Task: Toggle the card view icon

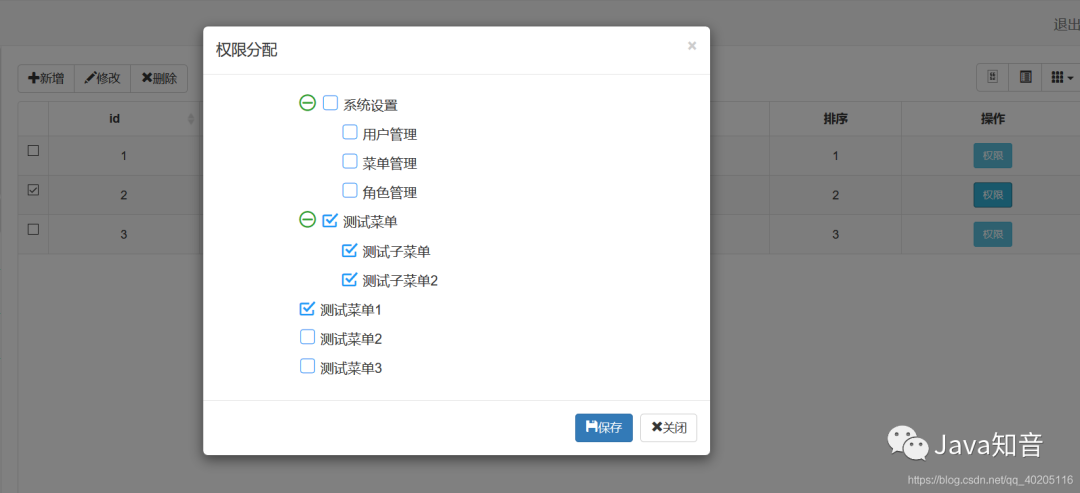Action: click(x=1026, y=77)
